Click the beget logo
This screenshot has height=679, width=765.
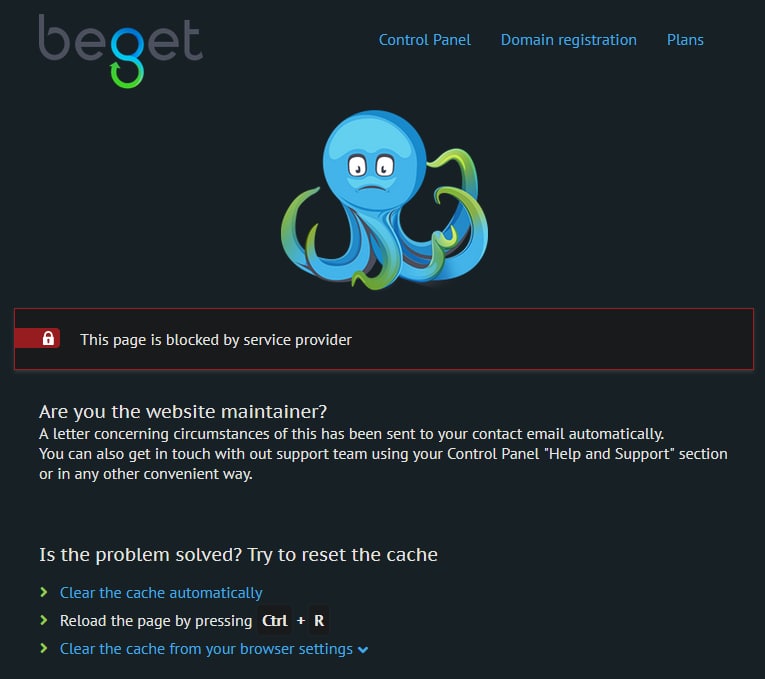tap(121, 51)
